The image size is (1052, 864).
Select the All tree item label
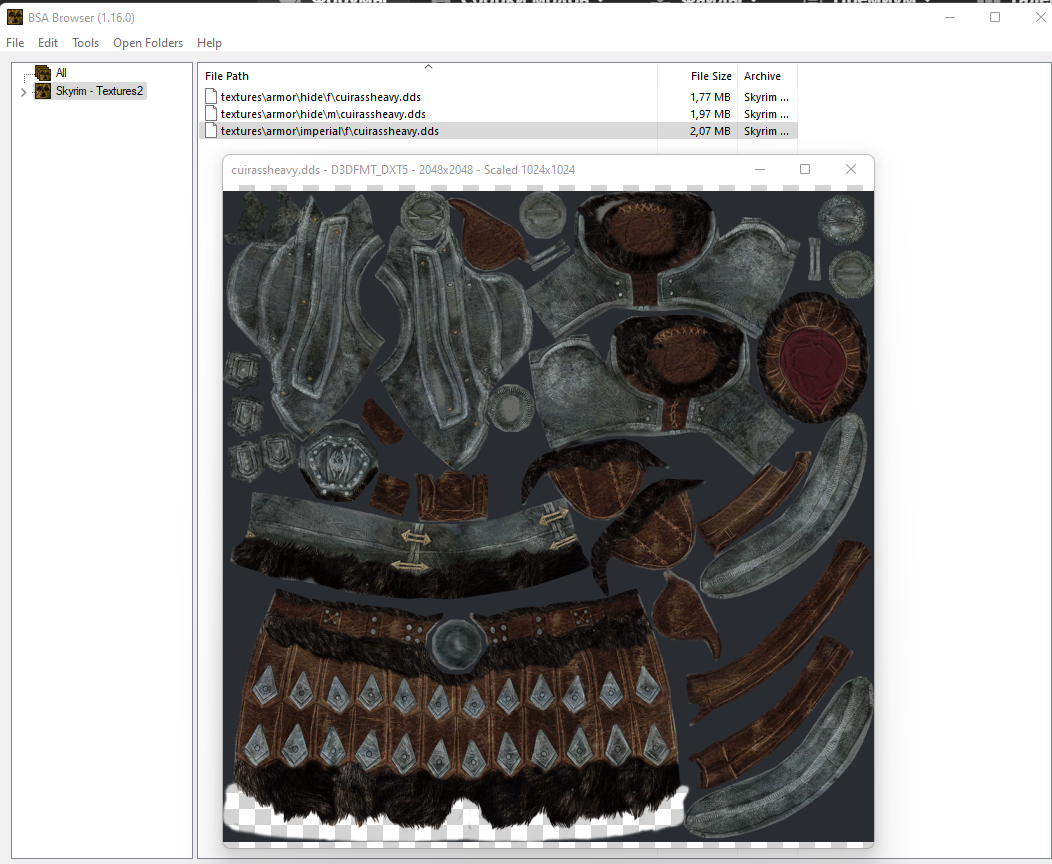click(61, 73)
